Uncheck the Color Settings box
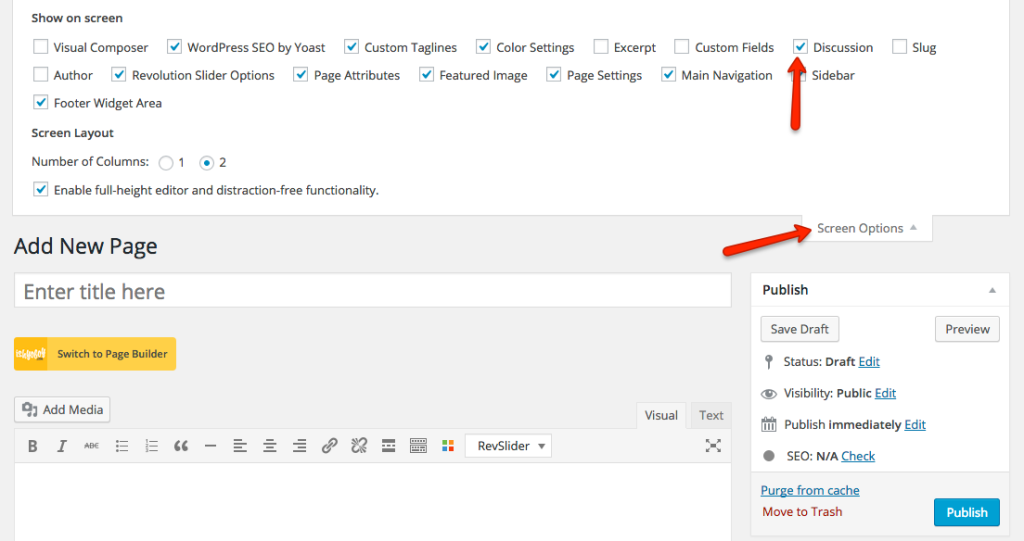This screenshot has width=1024, height=541. point(483,47)
